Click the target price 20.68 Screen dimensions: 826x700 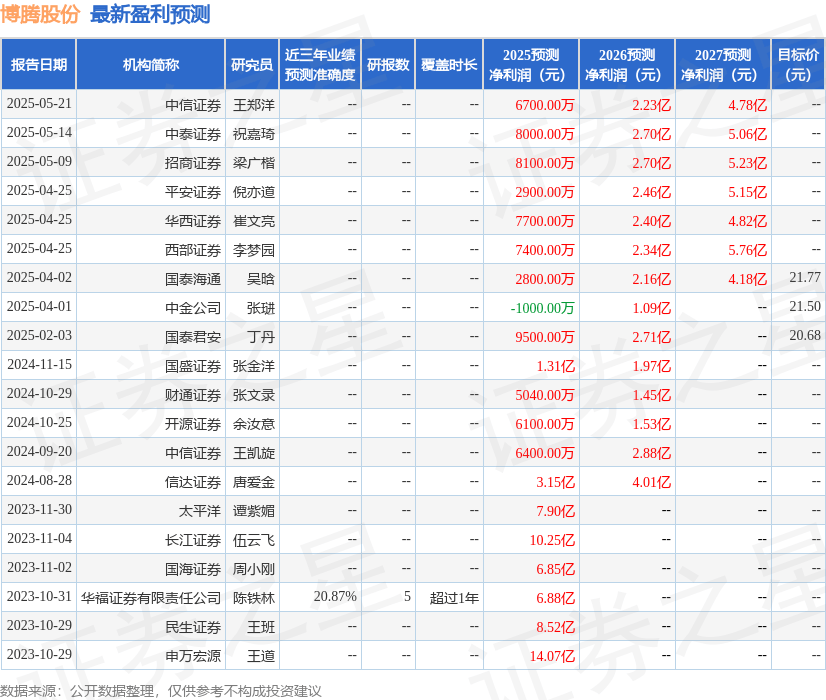click(x=805, y=336)
